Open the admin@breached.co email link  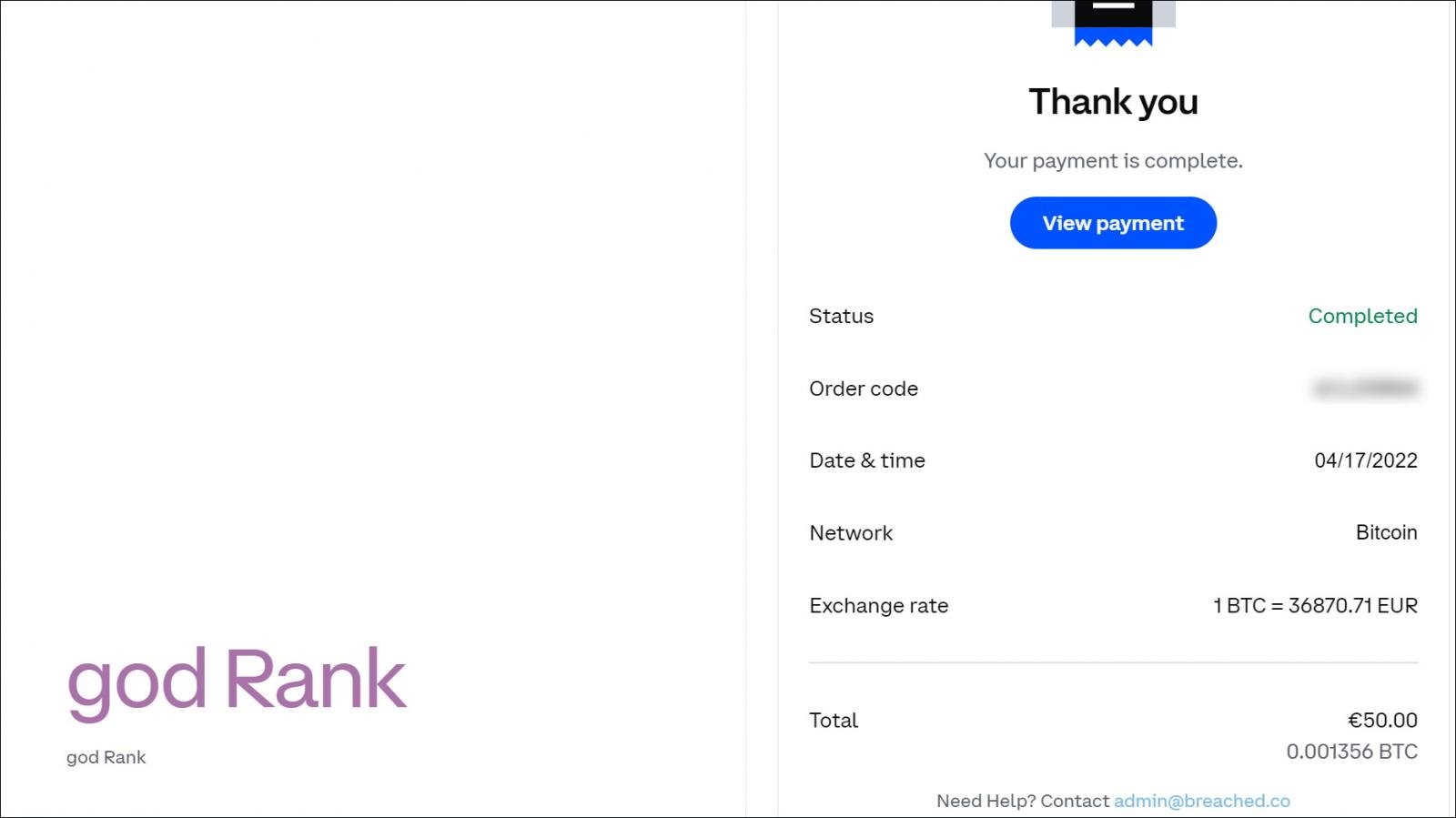point(1201,801)
